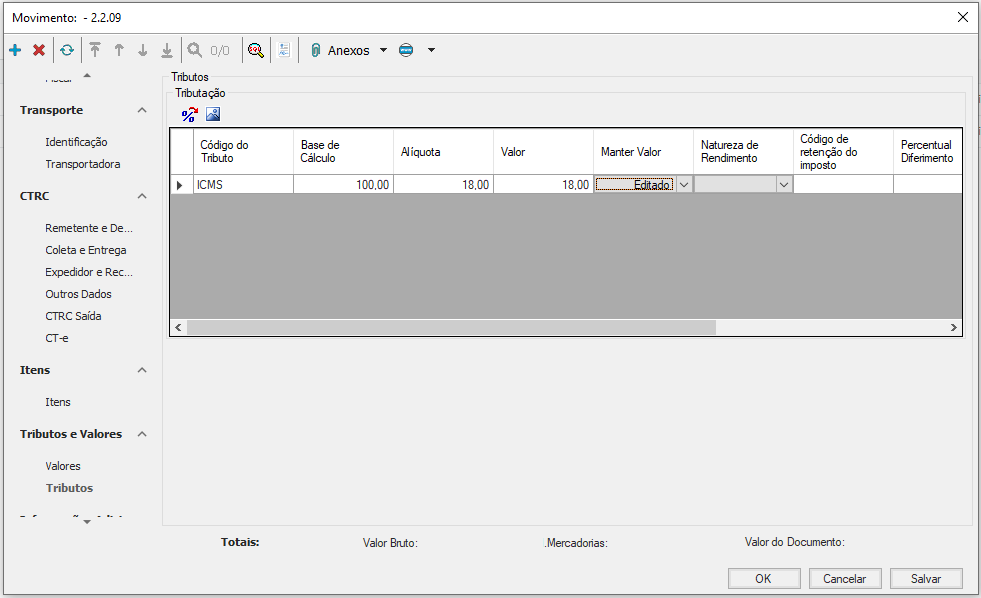Go to first record arrow icon

click(94, 50)
